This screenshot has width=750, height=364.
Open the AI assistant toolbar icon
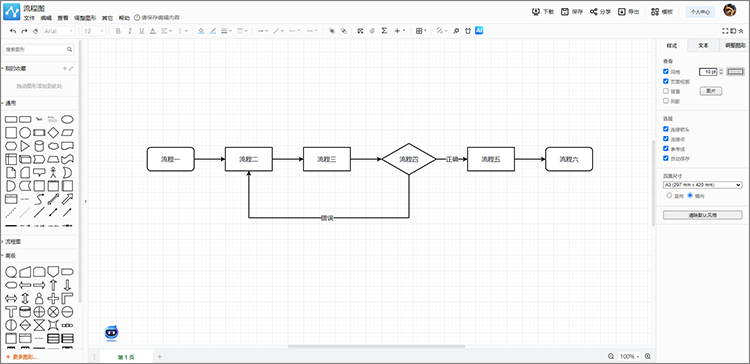[479, 31]
